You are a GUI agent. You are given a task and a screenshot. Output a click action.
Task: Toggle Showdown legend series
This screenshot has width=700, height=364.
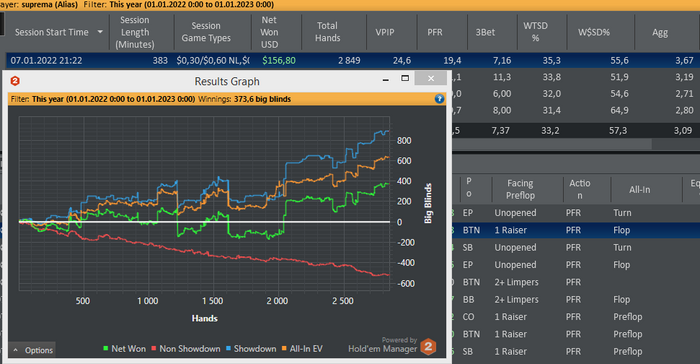[x=251, y=349]
